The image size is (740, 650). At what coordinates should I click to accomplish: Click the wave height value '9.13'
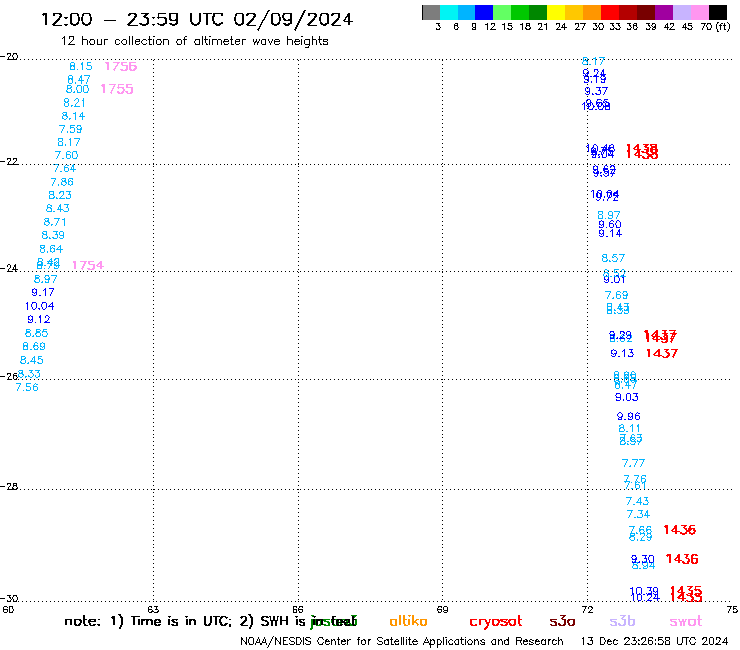click(x=622, y=354)
